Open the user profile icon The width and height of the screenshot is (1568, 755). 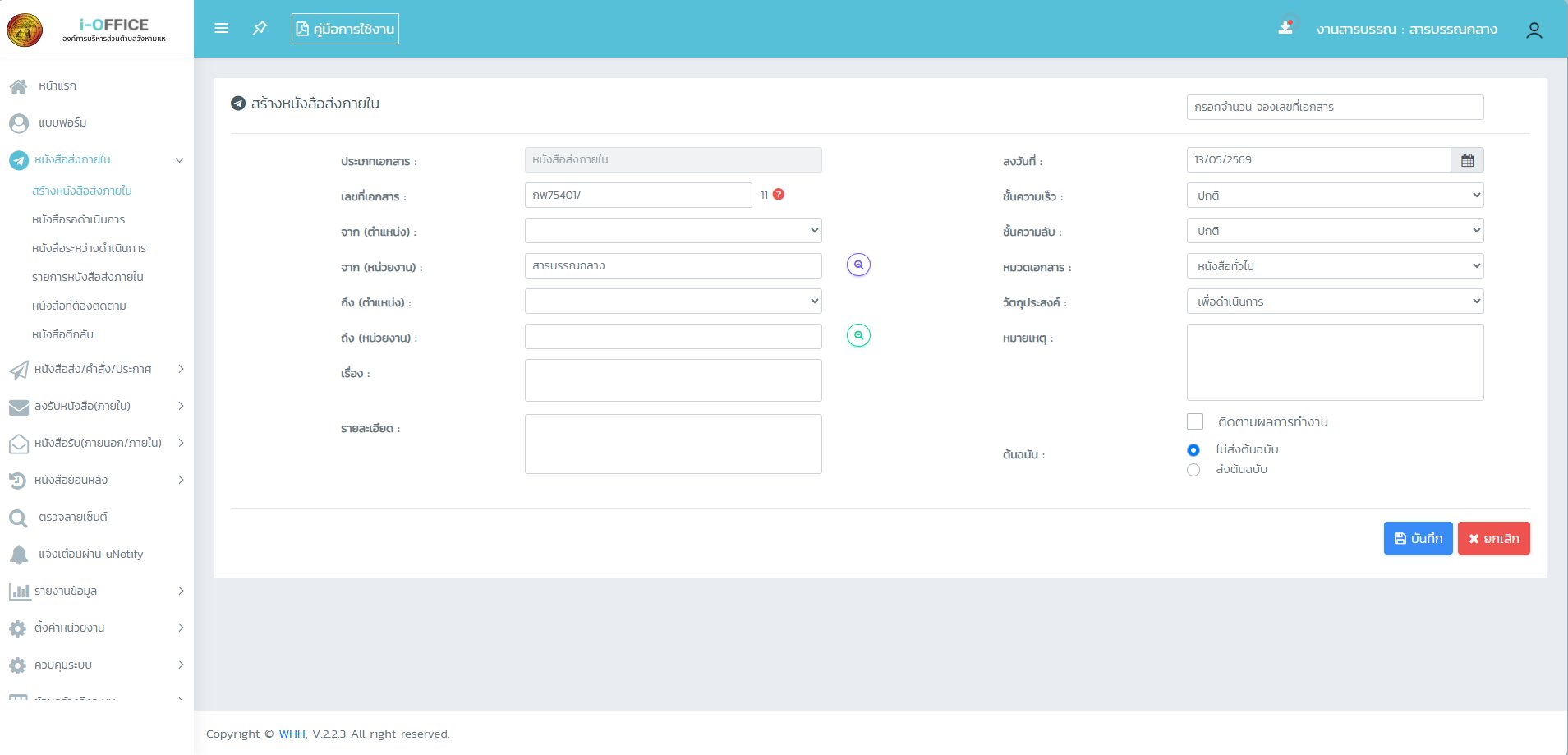tap(1534, 30)
